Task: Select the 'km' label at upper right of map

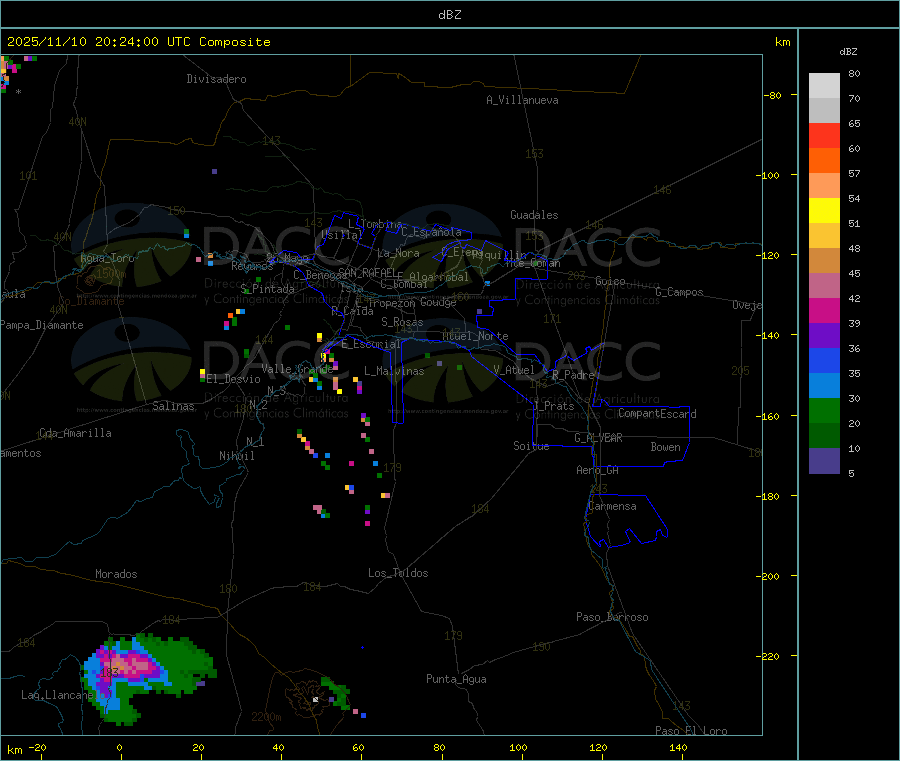Action: (x=782, y=42)
